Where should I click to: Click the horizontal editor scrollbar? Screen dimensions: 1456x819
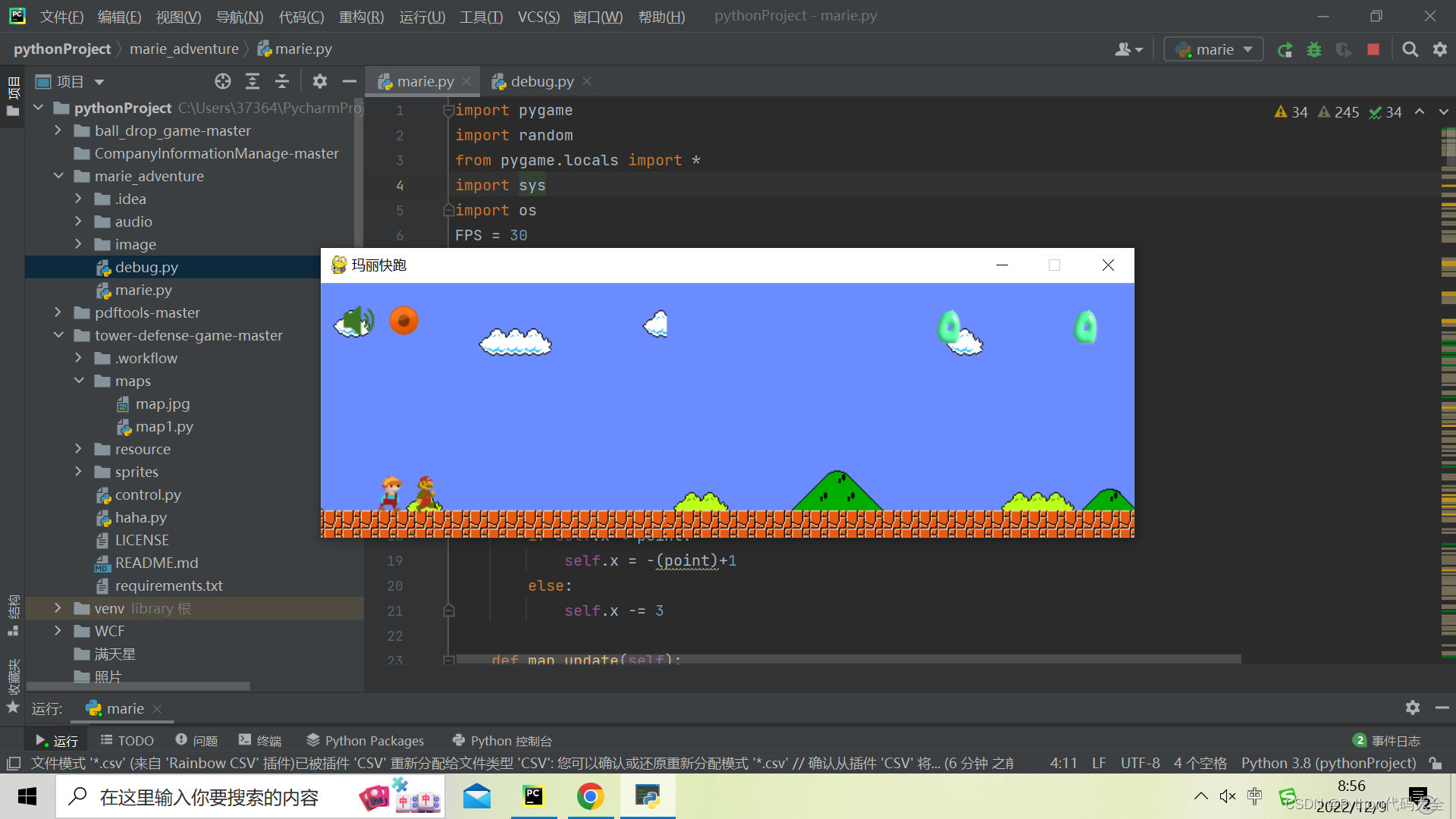[x=849, y=659]
